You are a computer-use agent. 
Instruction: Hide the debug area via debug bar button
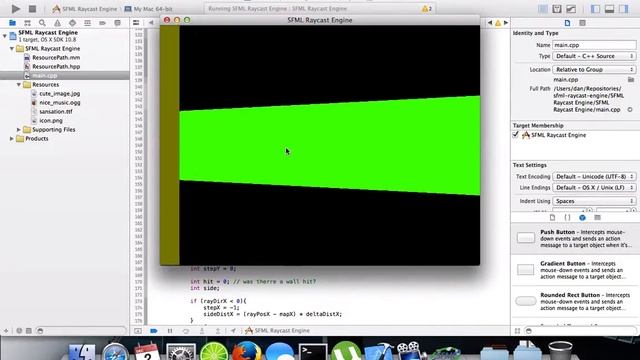[138, 331]
